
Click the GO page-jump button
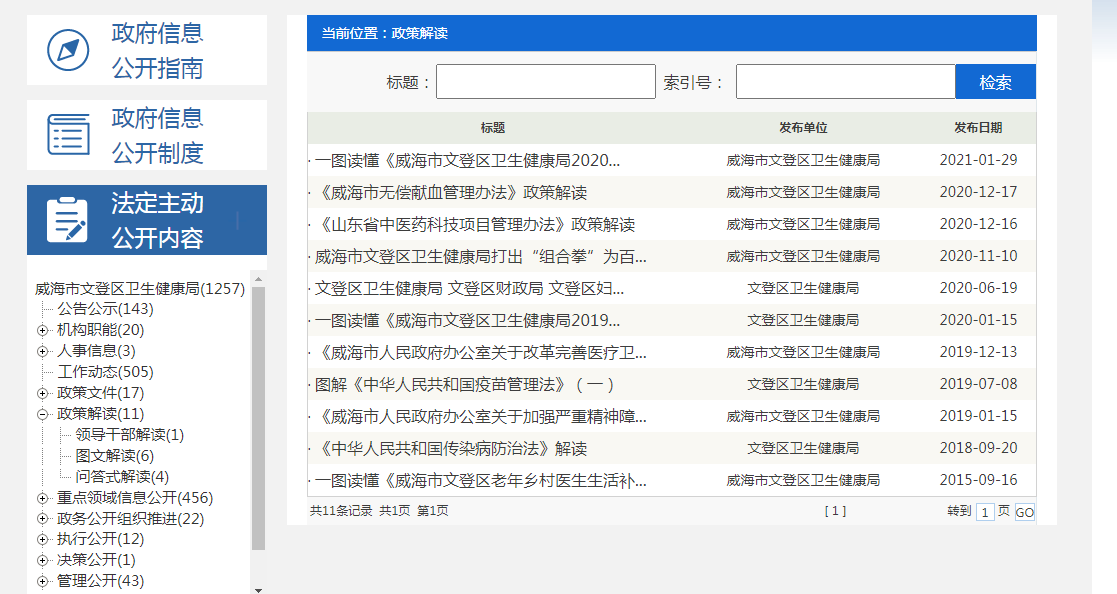point(1024,510)
